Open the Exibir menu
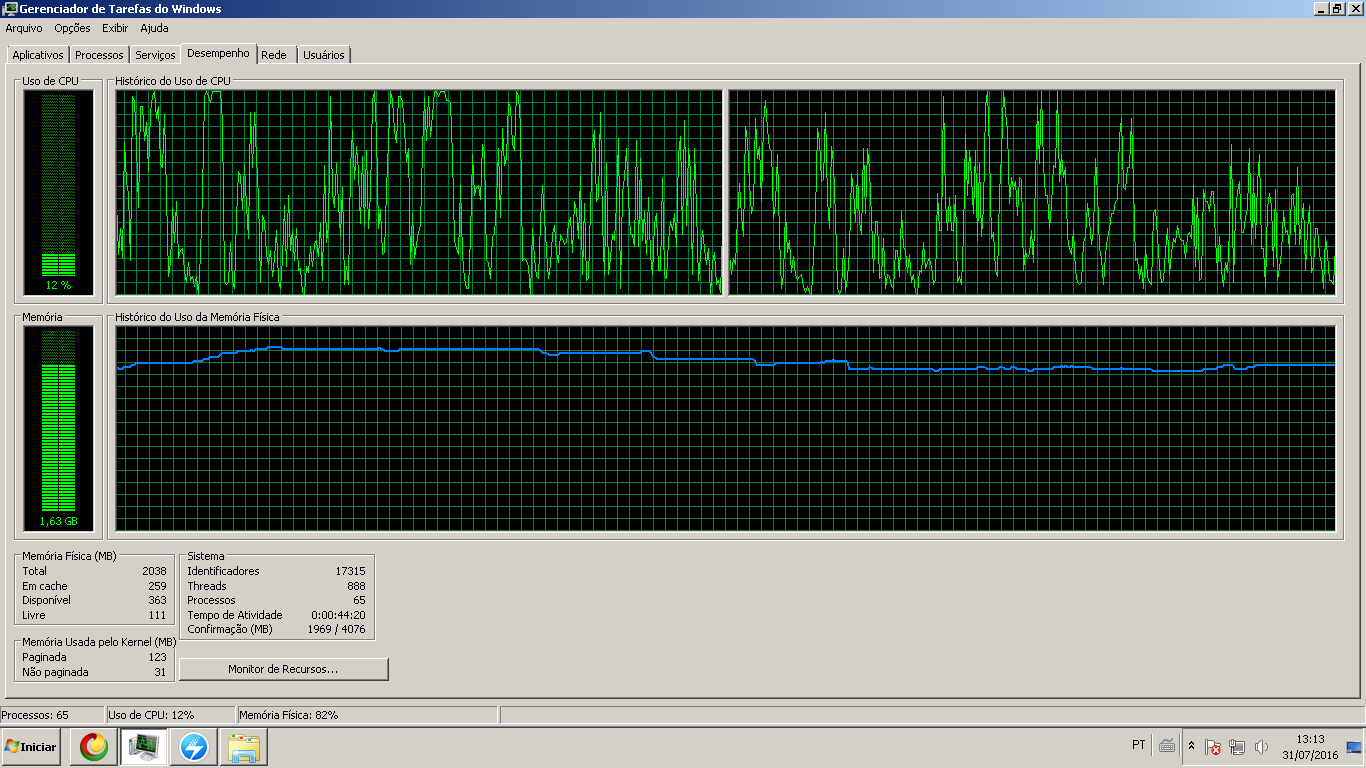 [x=115, y=28]
